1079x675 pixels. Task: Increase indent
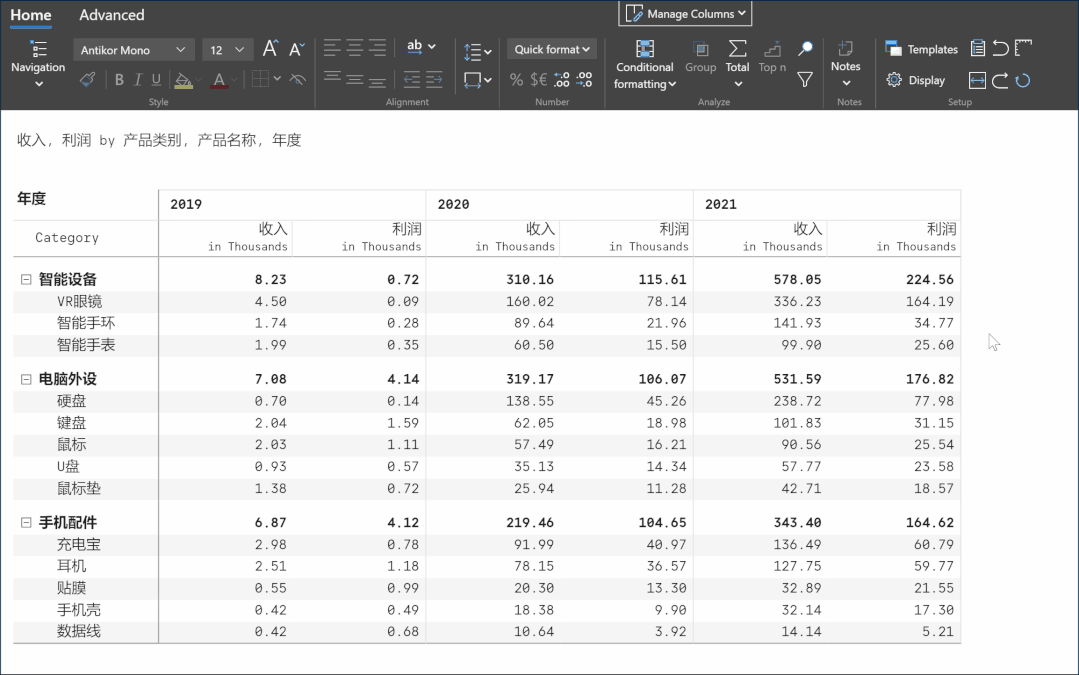pyautogui.click(x=434, y=80)
